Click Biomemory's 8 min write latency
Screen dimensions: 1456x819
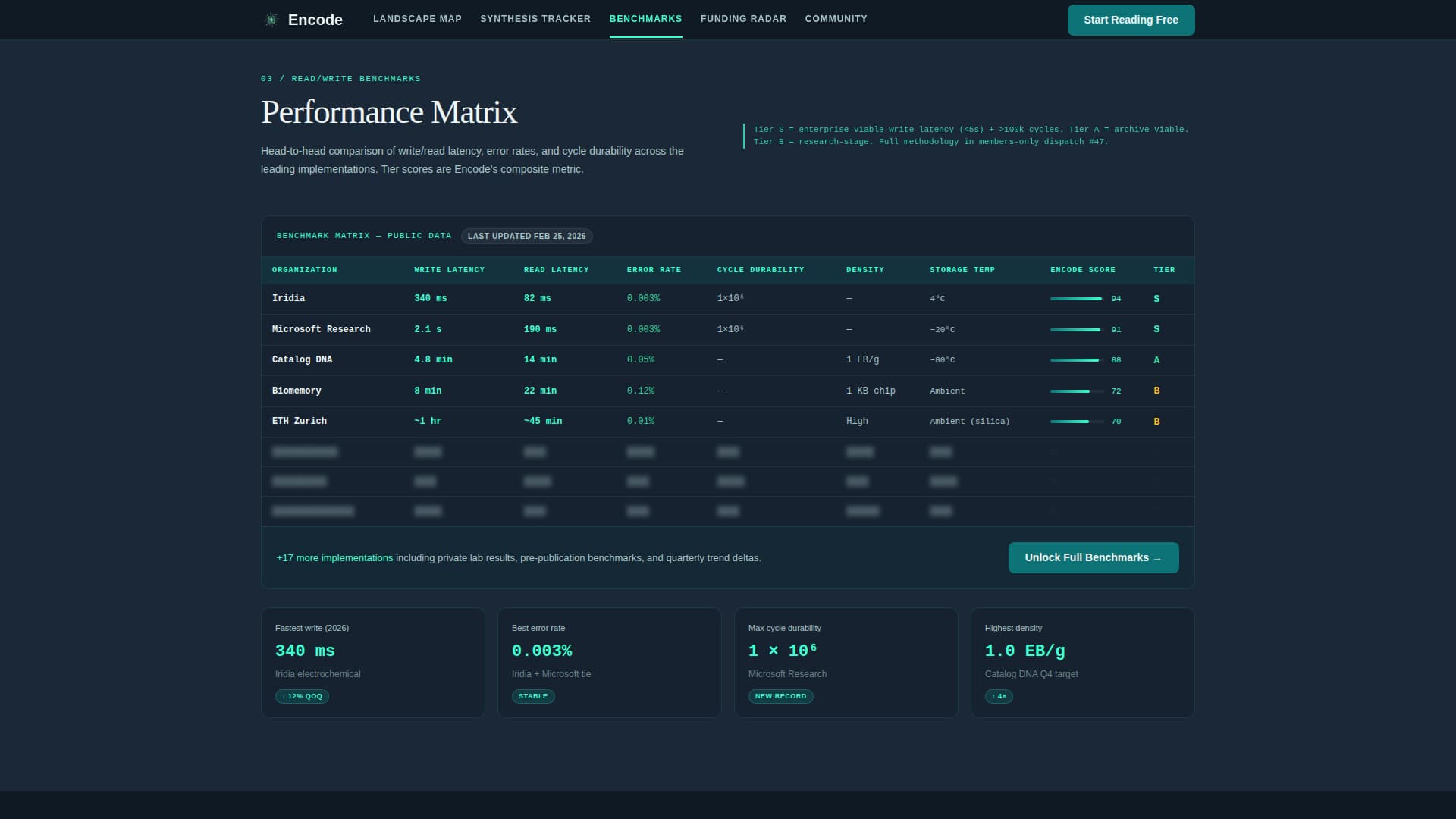(428, 391)
